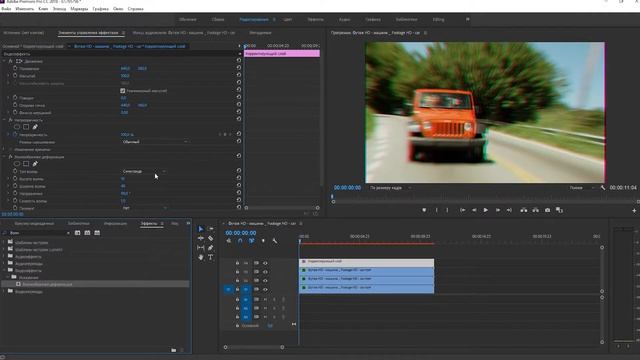Image resolution: width=640 pixels, height=360 pixels.
Task: Click the Lift button in Program monitor
Action: 524,210
